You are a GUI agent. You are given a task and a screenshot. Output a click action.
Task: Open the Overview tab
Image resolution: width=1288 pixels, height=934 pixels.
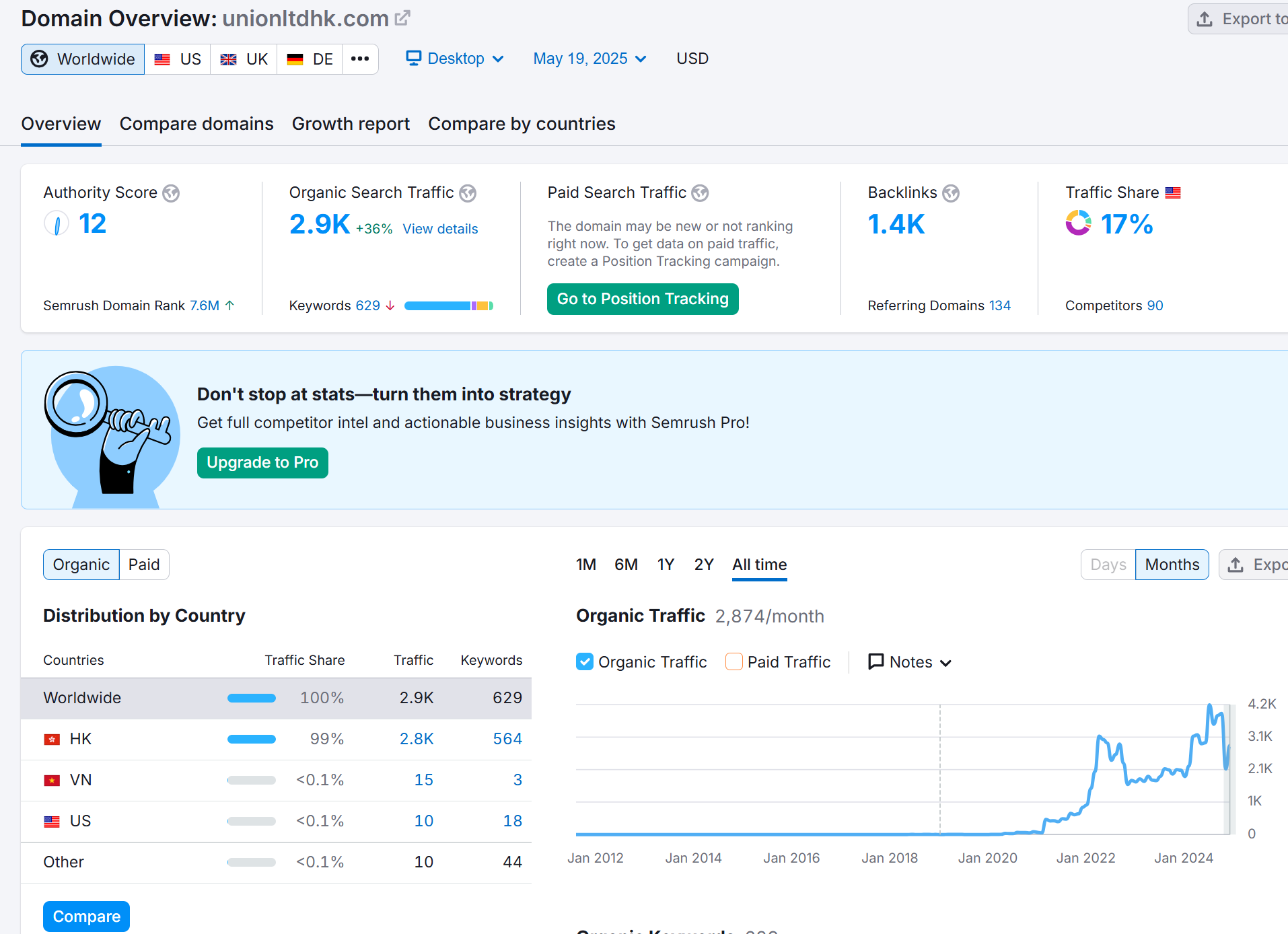(61, 124)
